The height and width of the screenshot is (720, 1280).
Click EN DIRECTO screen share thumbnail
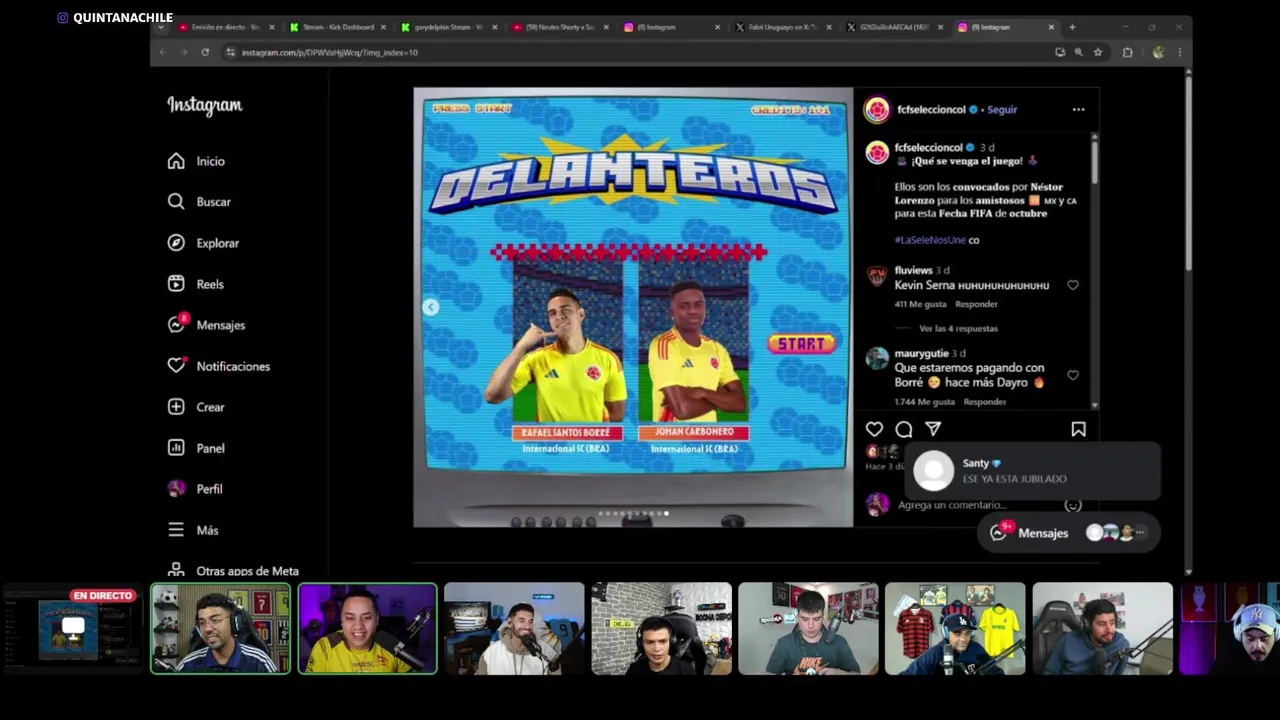pyautogui.click(x=72, y=628)
